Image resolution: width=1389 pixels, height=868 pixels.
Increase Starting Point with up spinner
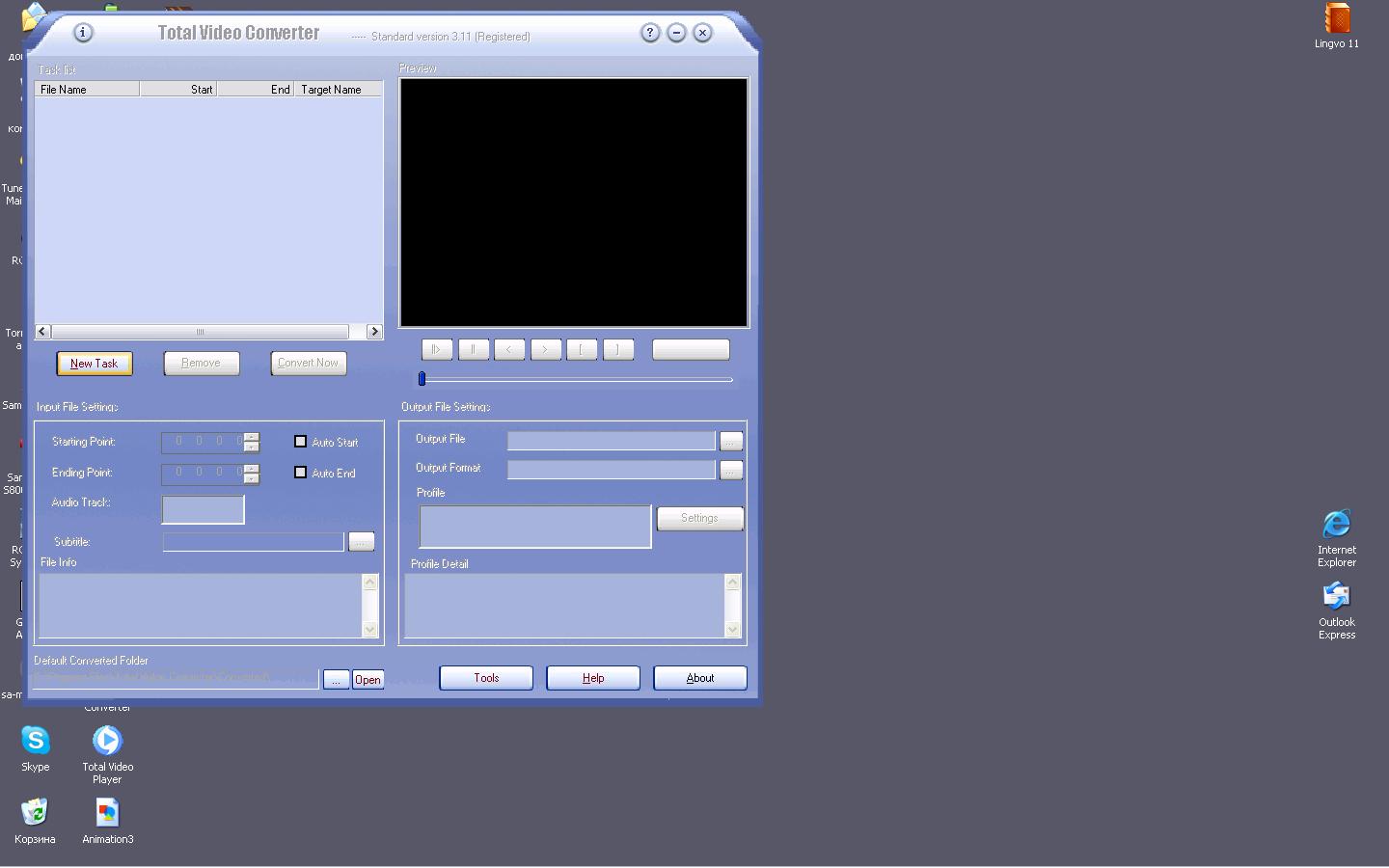(252, 437)
